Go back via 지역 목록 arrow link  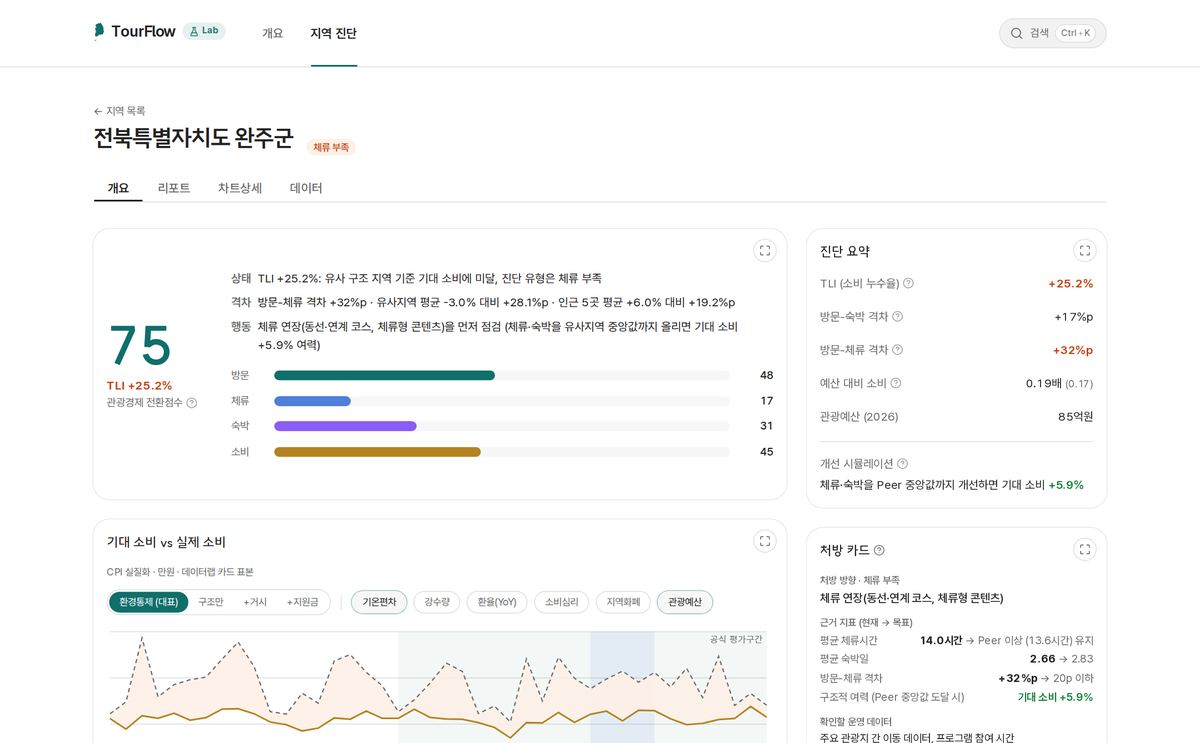(119, 111)
